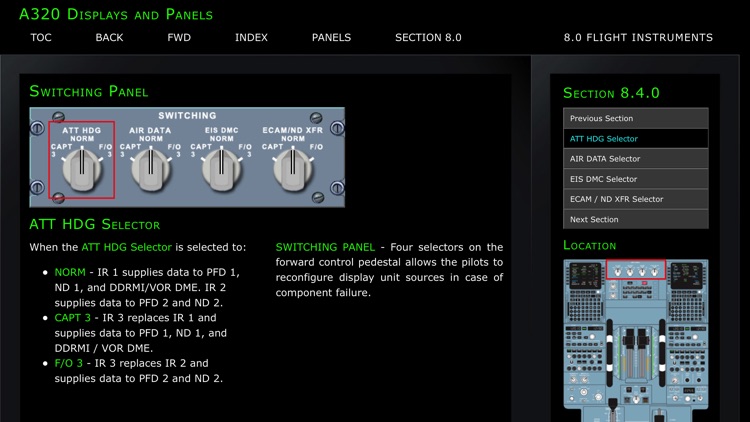Screen dimensions: 750x422
Task: Select ATT HDG Selector in section list
Action: pos(636,139)
